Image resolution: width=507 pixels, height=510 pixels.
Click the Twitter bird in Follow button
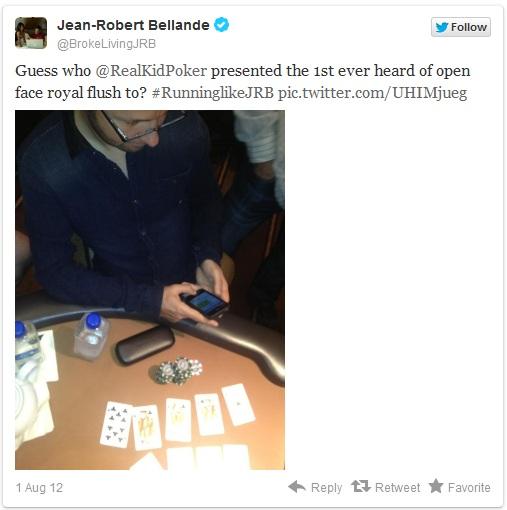point(442,27)
